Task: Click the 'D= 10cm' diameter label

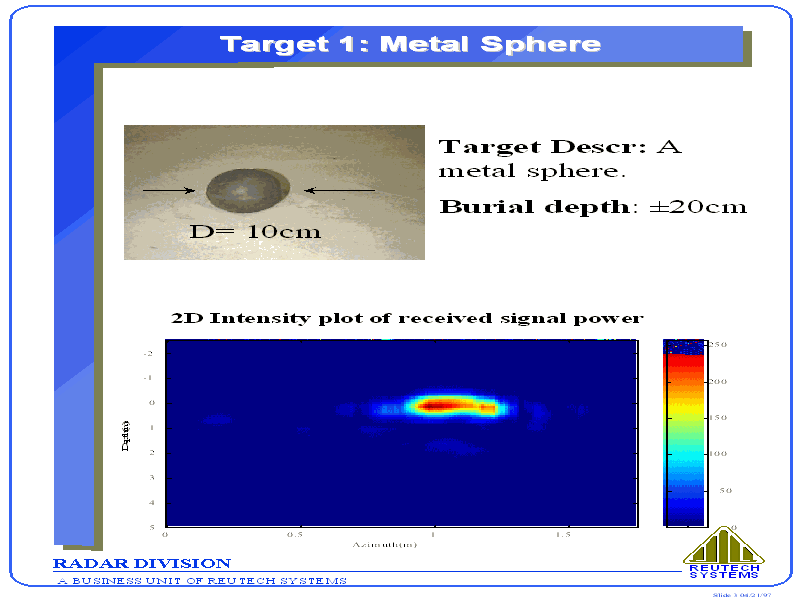Action: (x=256, y=232)
